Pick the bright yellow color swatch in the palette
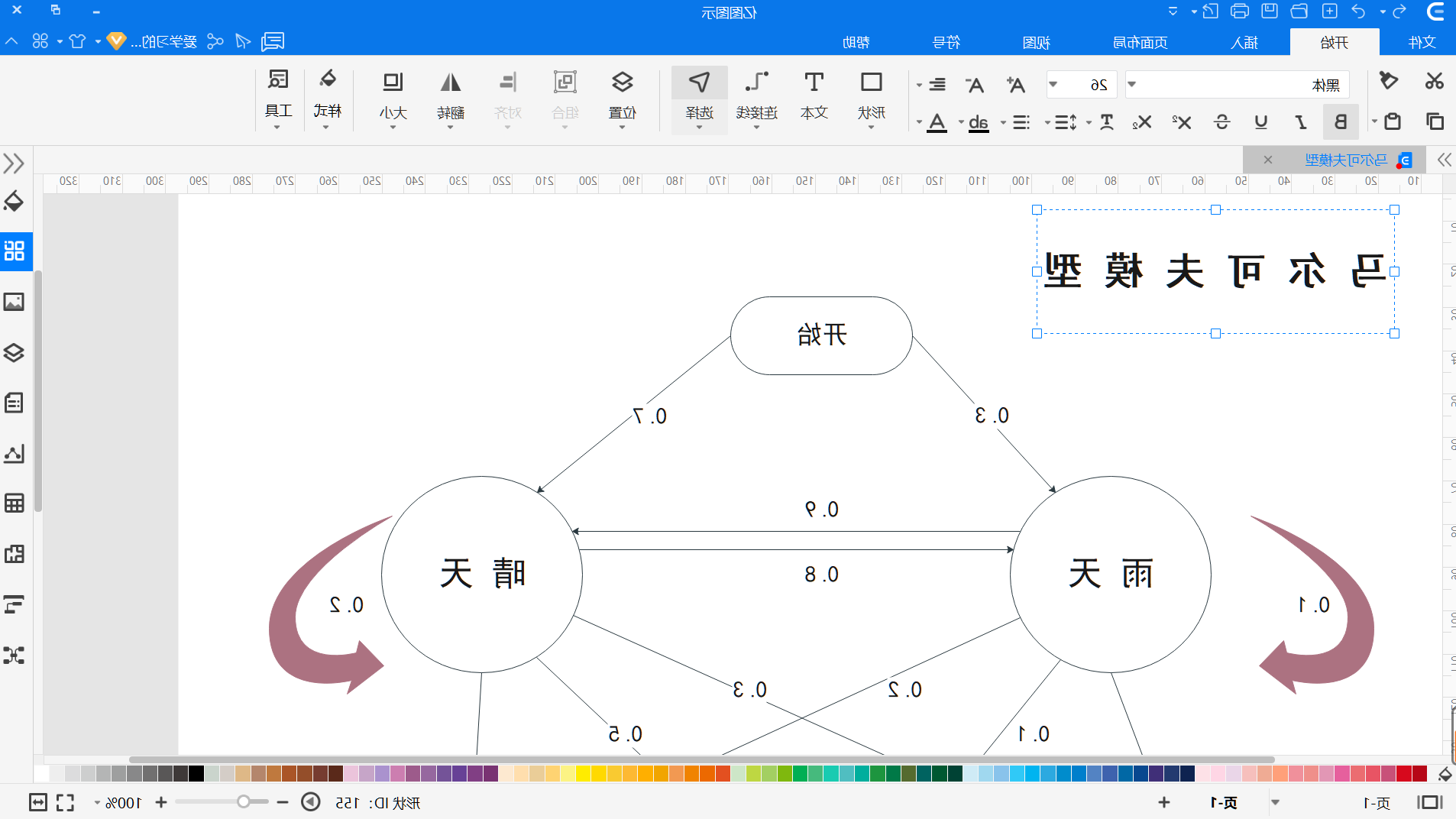Viewport: 1456px width, 819px height. click(584, 773)
